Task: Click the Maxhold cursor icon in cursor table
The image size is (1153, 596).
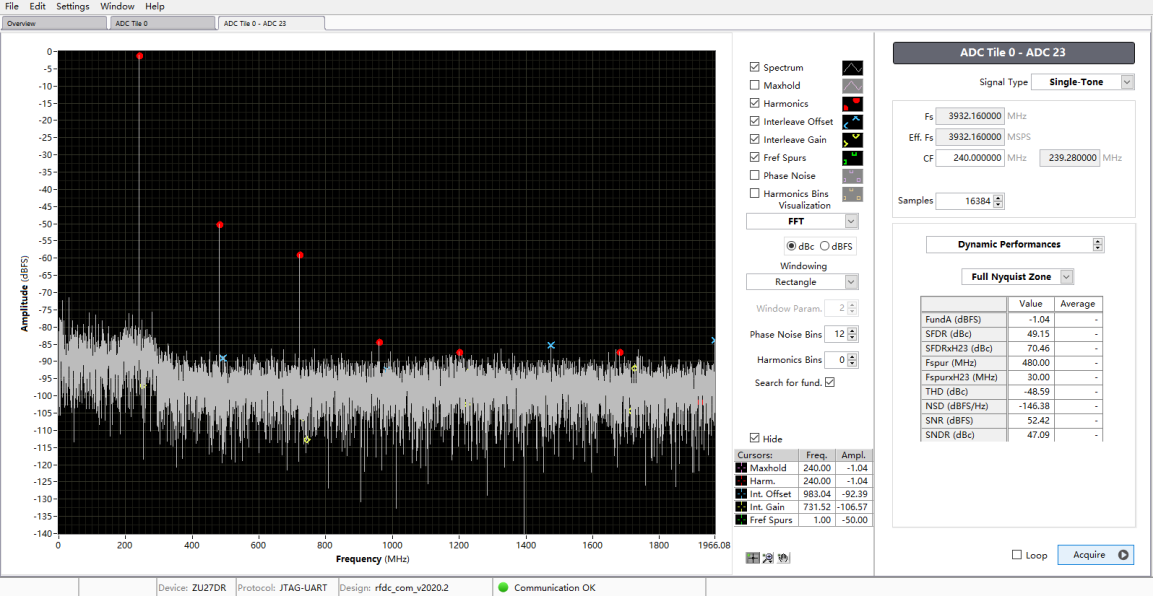Action: click(x=741, y=468)
